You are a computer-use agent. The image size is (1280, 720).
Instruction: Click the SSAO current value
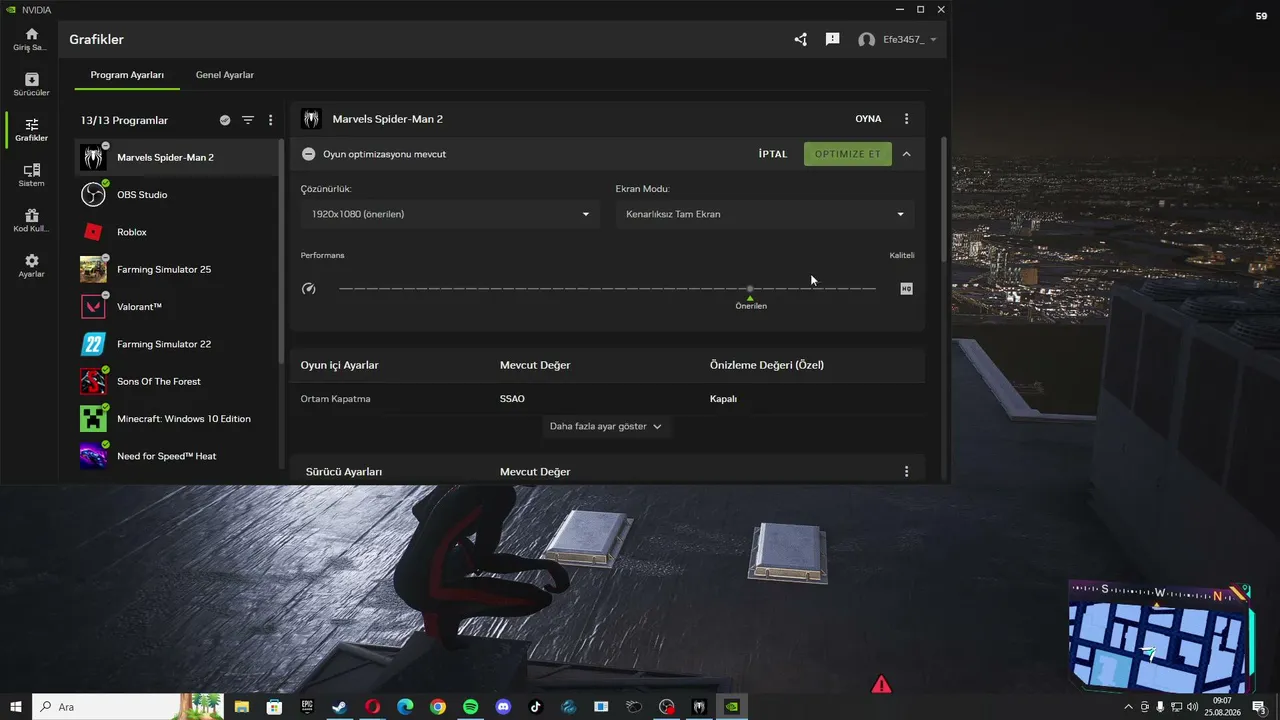tap(512, 399)
